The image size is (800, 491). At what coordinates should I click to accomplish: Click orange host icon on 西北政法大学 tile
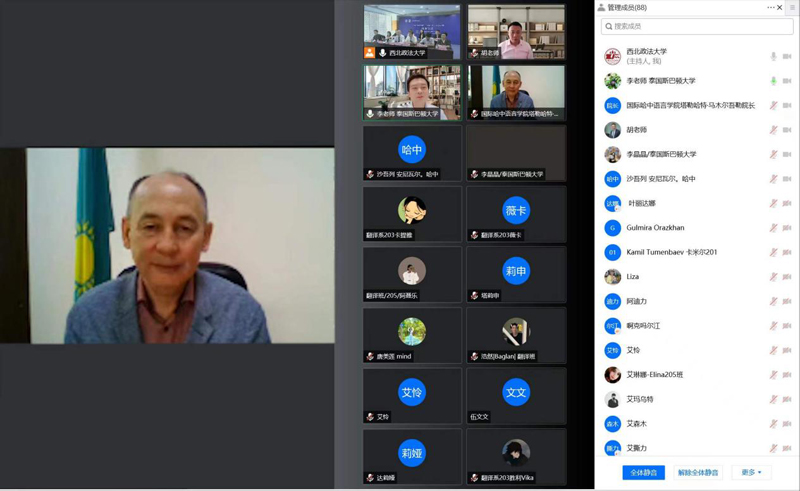370,53
